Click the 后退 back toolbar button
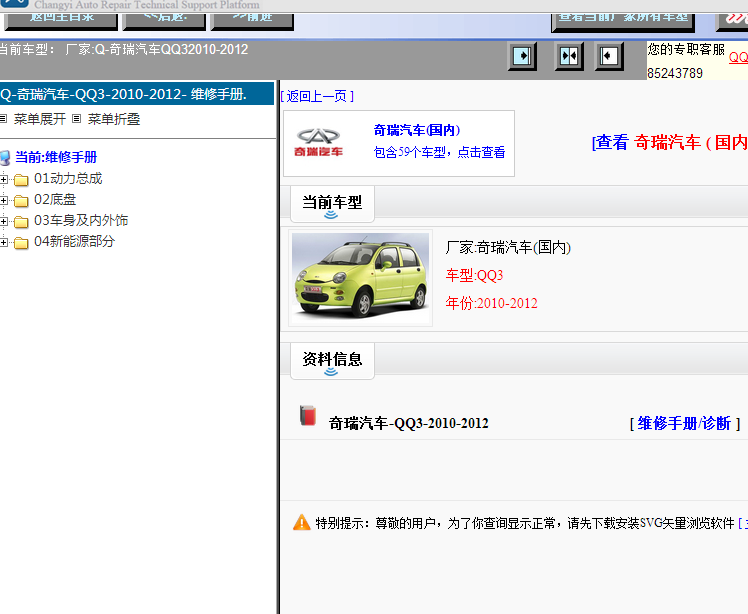This screenshot has height=614, width=748. pos(164,21)
